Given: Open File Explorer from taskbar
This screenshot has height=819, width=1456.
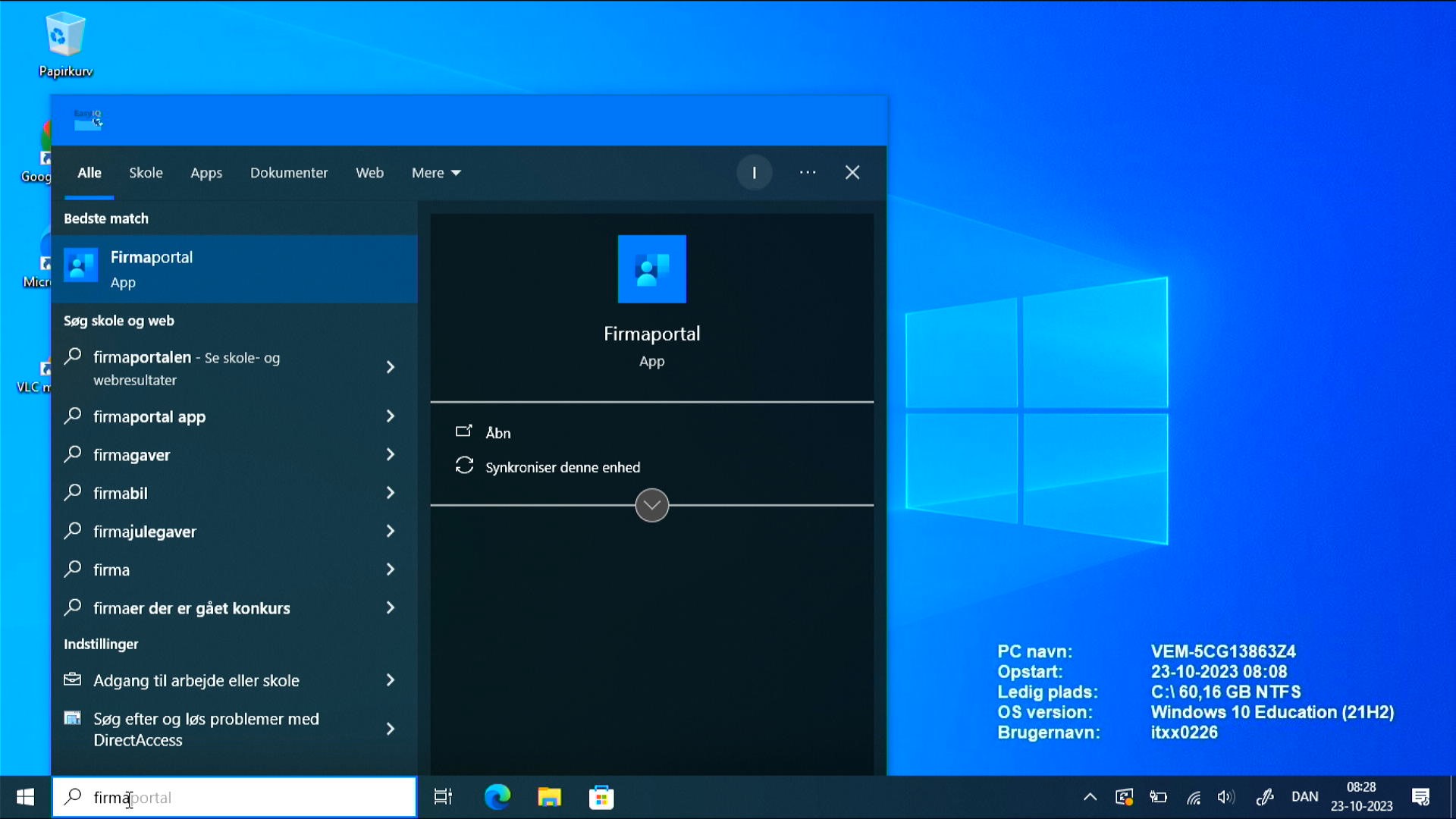Looking at the screenshot, I should tap(549, 797).
